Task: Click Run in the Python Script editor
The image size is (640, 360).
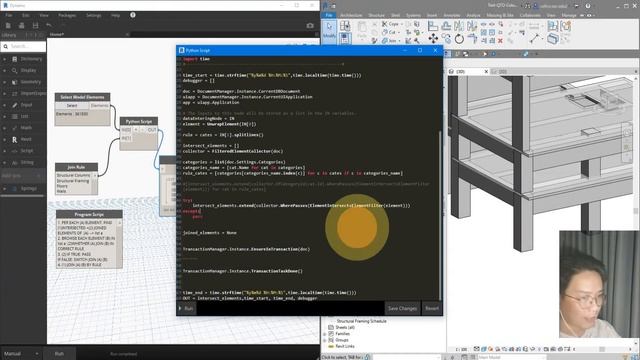Action: click(187, 309)
